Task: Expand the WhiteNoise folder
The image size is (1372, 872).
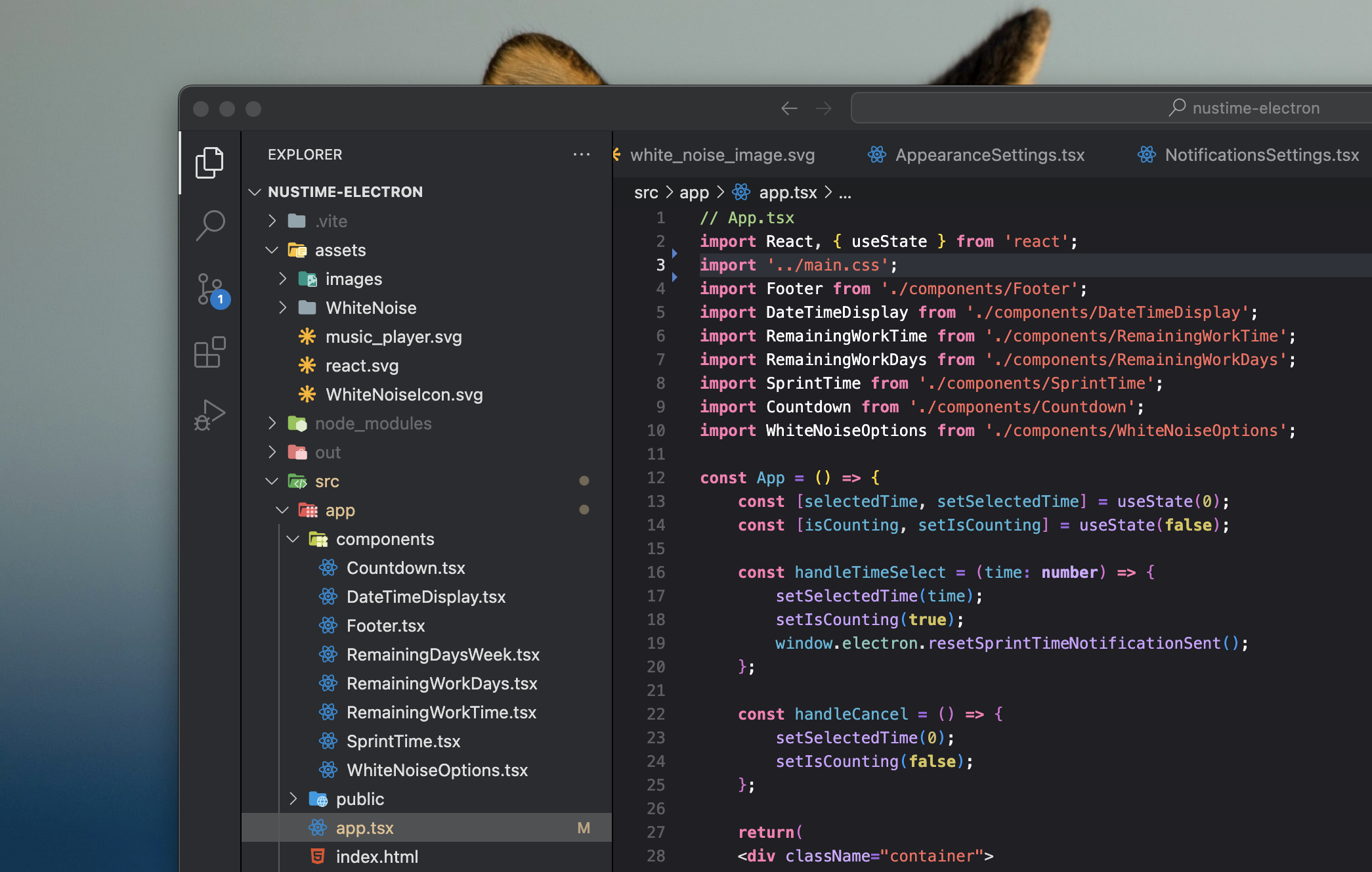Action: [x=282, y=307]
